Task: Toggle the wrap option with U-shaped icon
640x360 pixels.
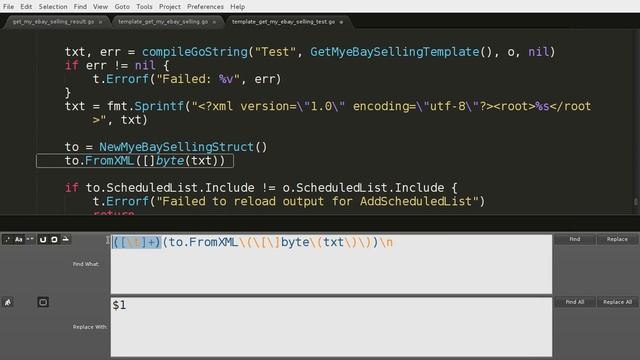Action: pos(43,240)
